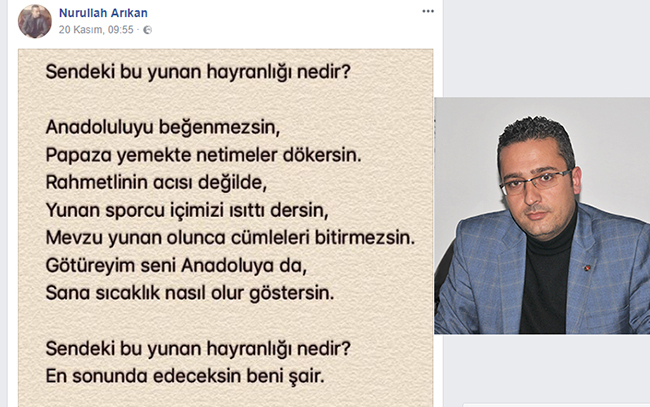Click the line 'Götüreyim seni Anadoluya da,'

[x=176, y=266]
